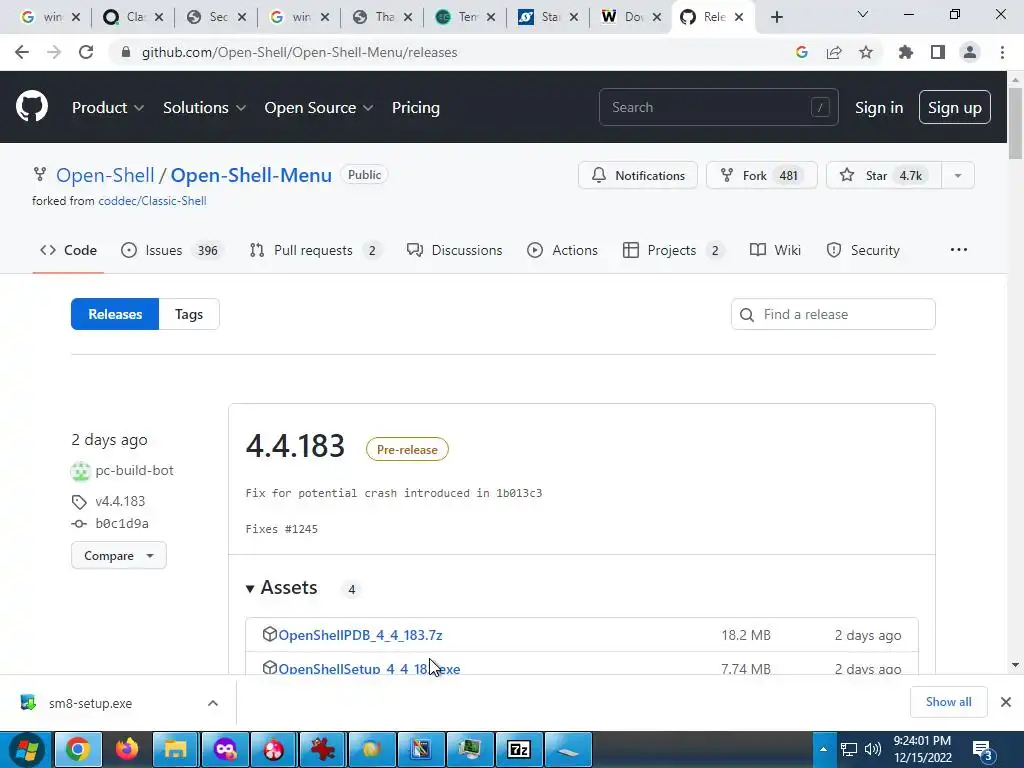
Task: Open Chrome tab search chevron
Action: pyautogui.click(x=863, y=14)
